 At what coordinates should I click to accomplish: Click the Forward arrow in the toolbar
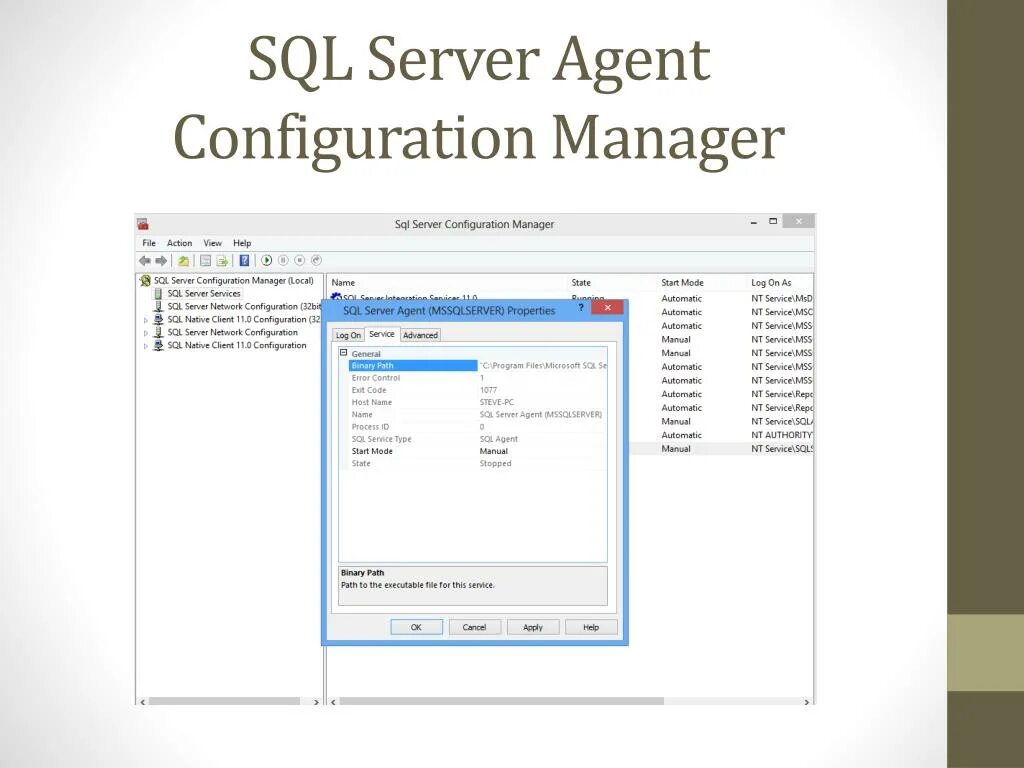tap(161, 261)
